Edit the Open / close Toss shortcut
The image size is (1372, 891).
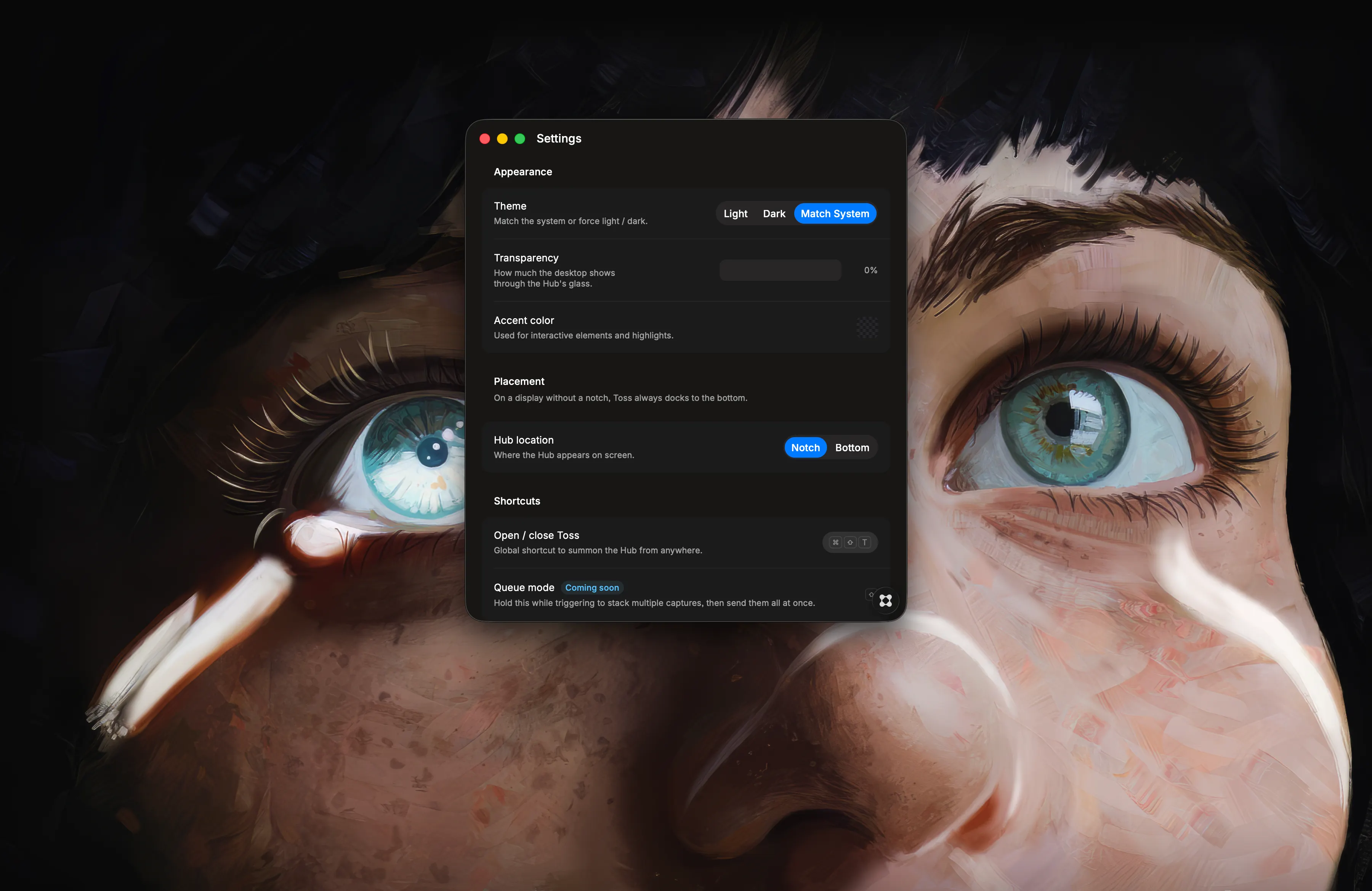tap(850, 542)
